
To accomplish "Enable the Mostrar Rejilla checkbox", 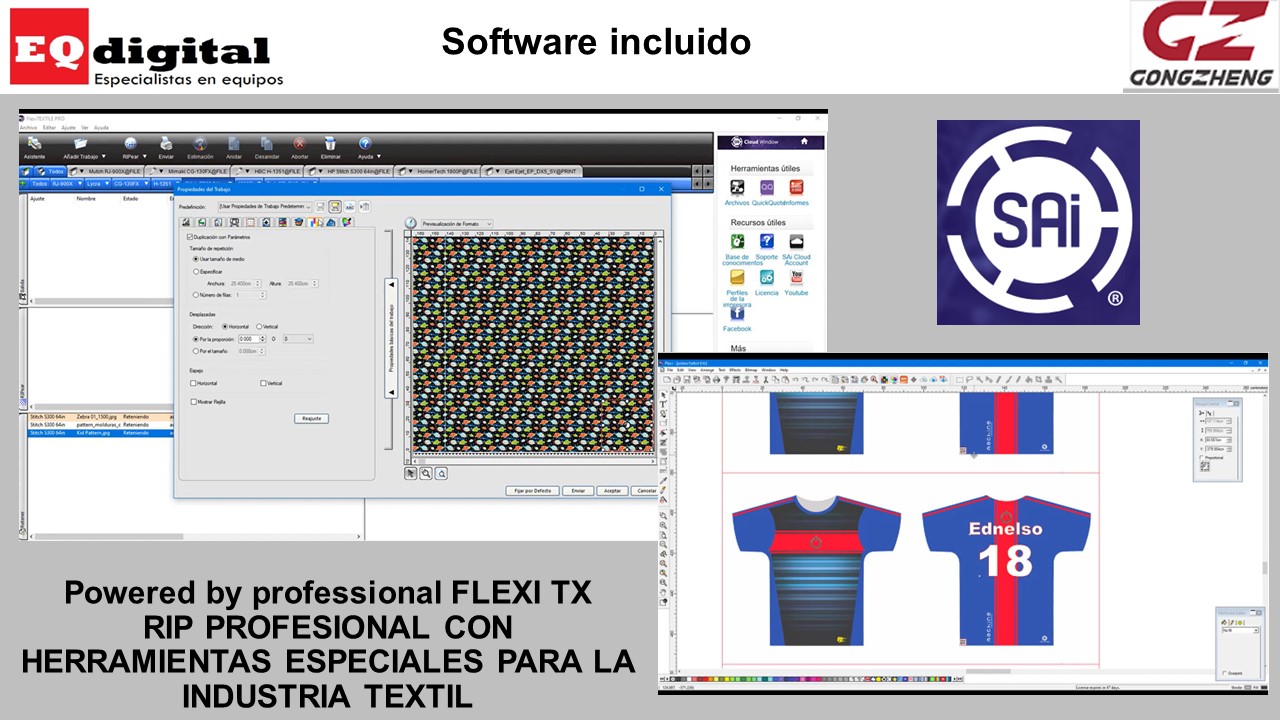I will pos(193,402).
